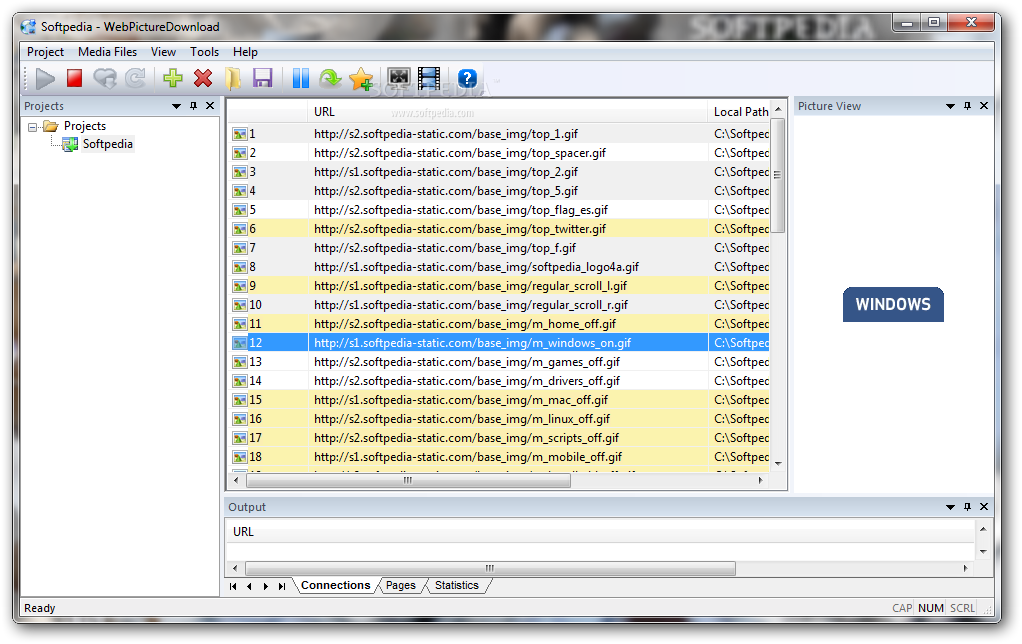1022x644 pixels.
Task: Pin the Picture View panel
Action: tap(967, 106)
